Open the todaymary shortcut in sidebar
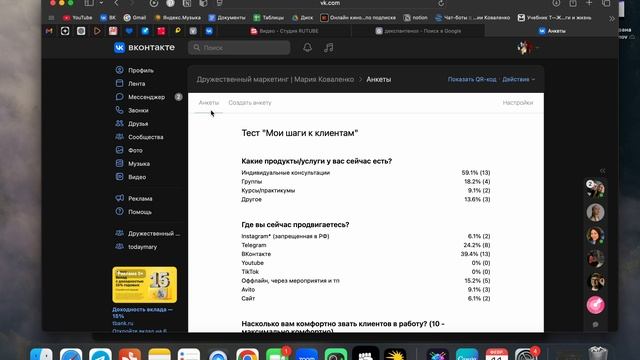This screenshot has width=640, height=360. tap(136, 247)
